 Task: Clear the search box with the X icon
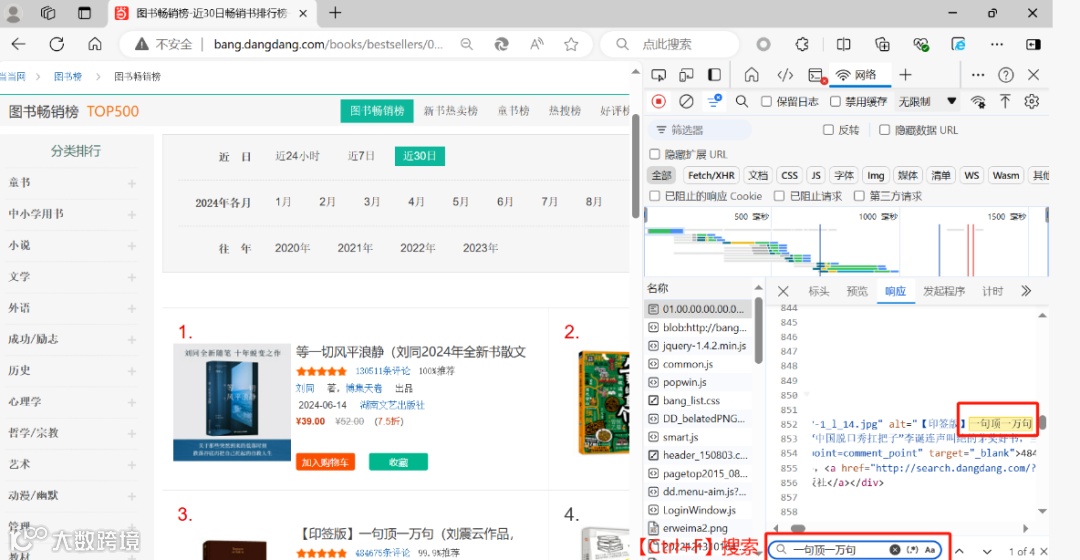(894, 550)
